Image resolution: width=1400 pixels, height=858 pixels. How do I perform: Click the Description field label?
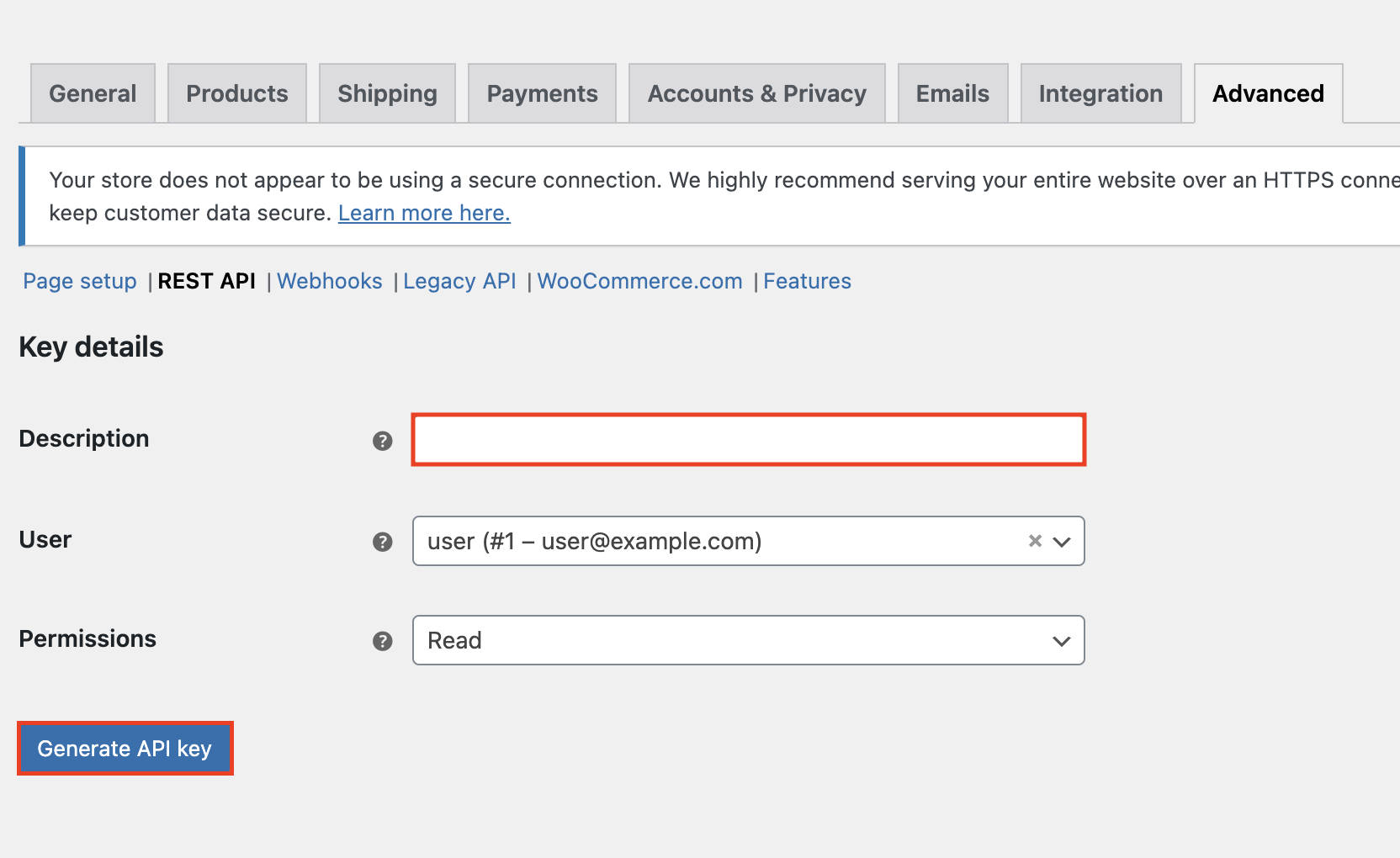coord(84,438)
